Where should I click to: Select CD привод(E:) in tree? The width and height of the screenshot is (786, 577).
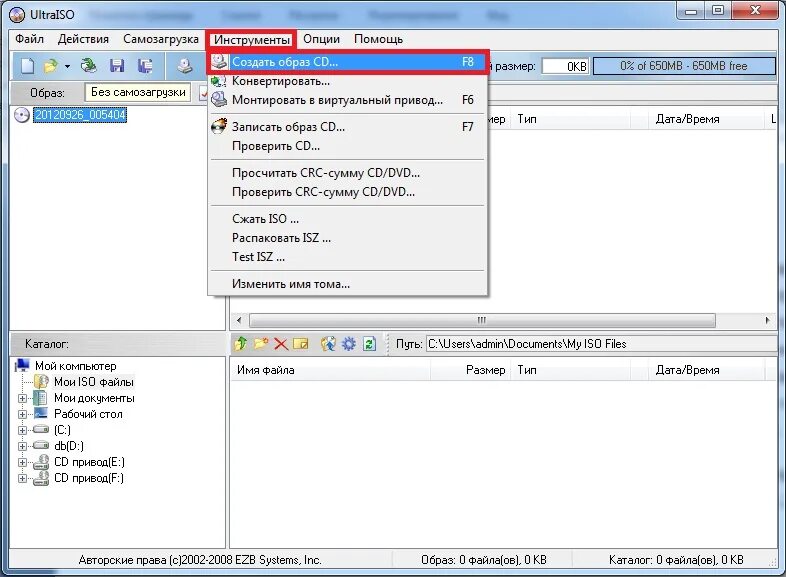89,462
